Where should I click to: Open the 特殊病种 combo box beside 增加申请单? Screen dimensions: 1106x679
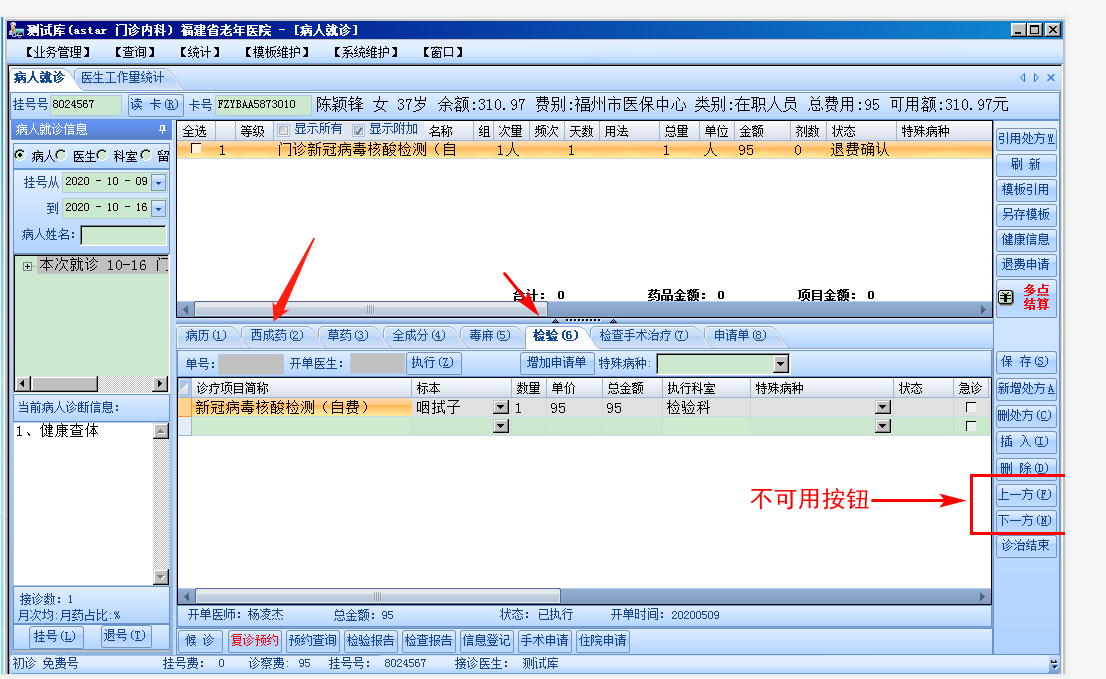click(723, 364)
